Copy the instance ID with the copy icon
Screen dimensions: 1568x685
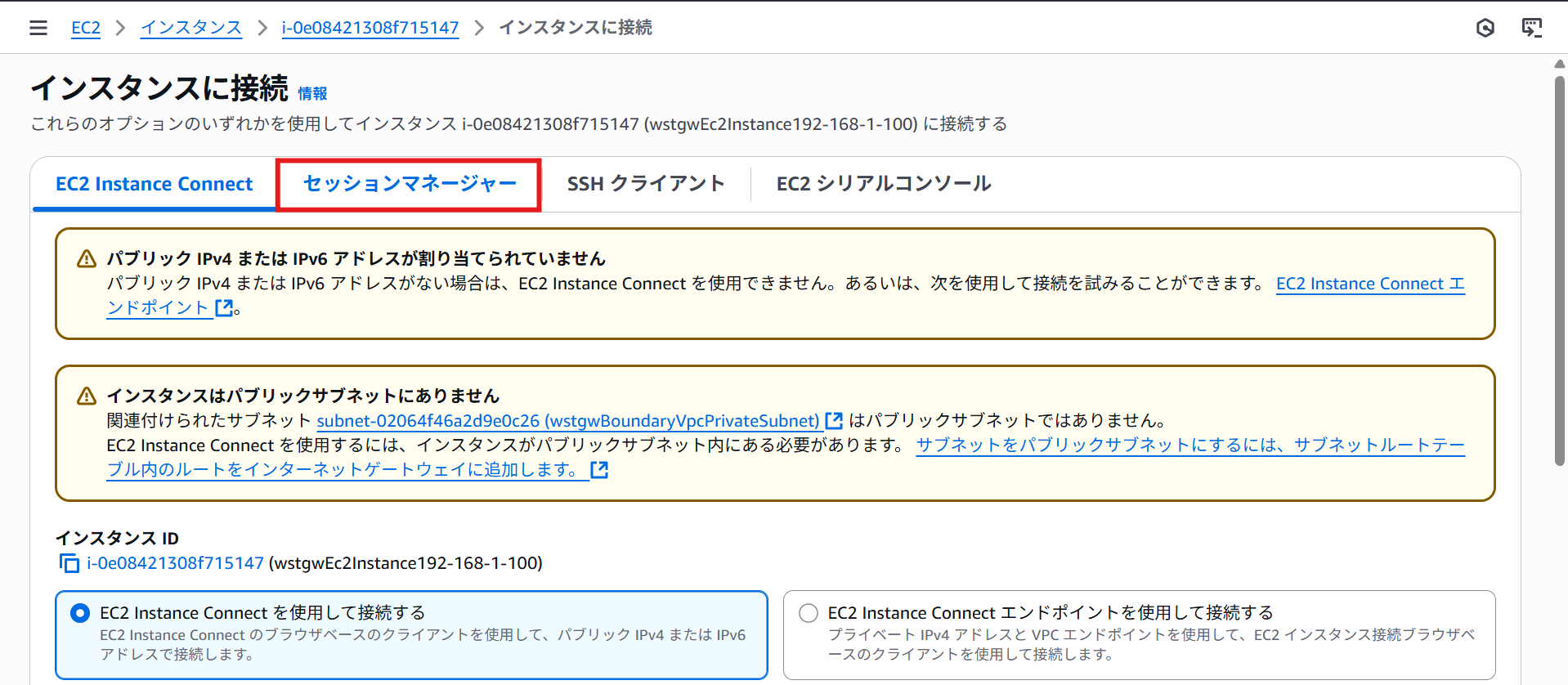coord(69,563)
